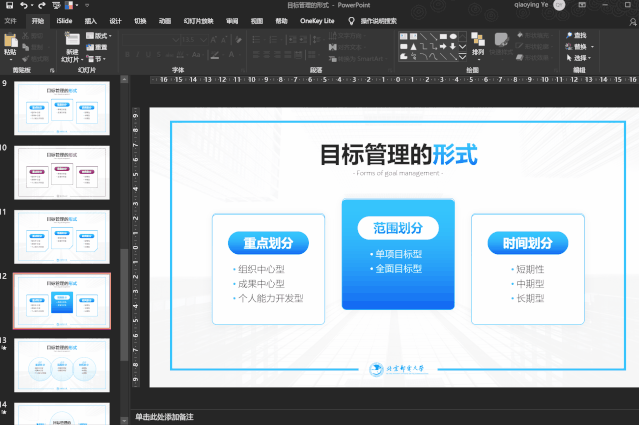The height and width of the screenshot is (425, 639).
Task: Expand the 粘贴 paste options arrow
Action: pos(10,59)
